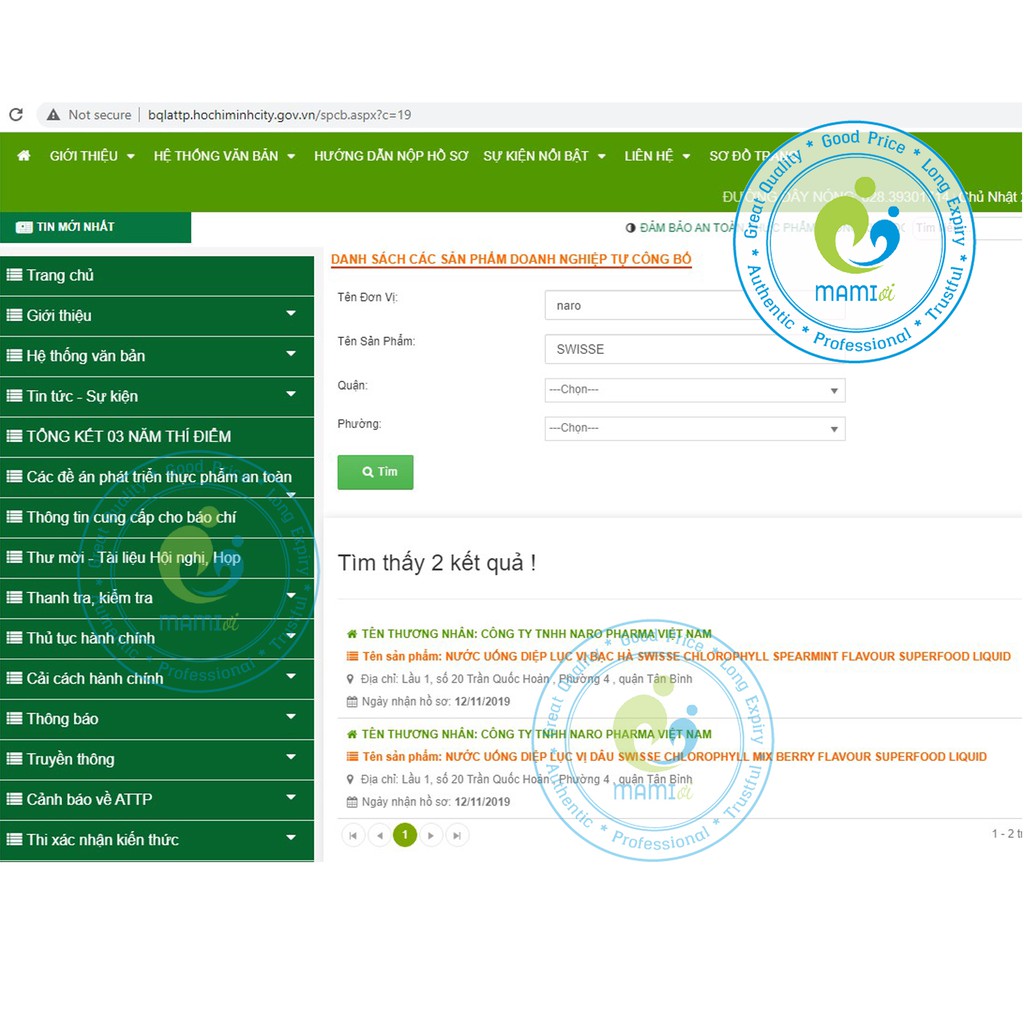Click the Not secure warning icon
Viewport: 1024px width, 1024px height.
click(x=54, y=115)
